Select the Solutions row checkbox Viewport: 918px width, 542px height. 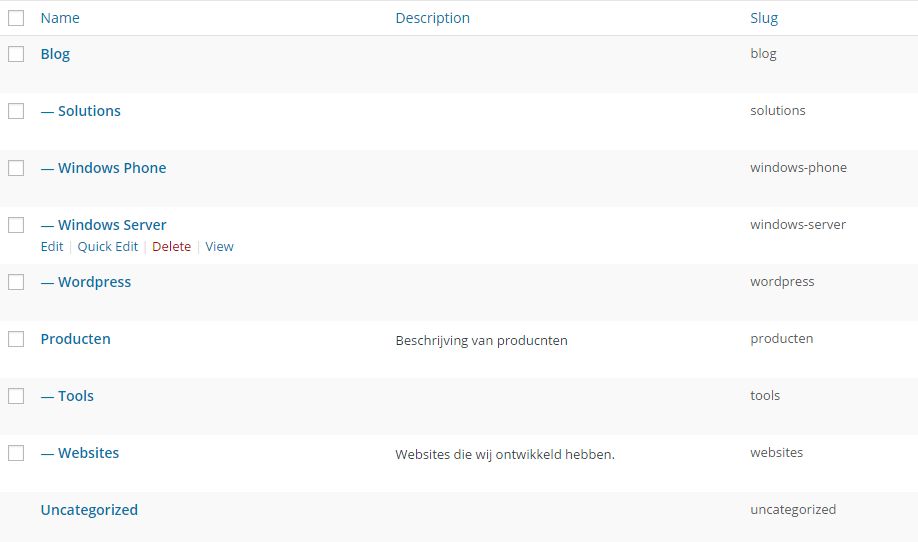click(x=16, y=111)
